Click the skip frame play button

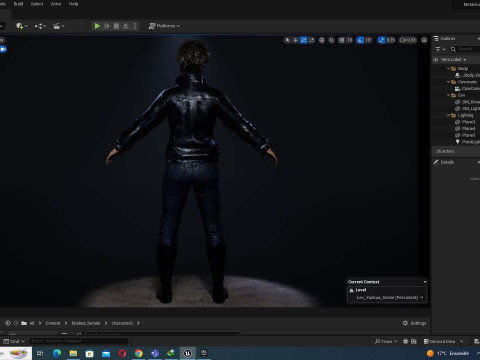(107, 26)
